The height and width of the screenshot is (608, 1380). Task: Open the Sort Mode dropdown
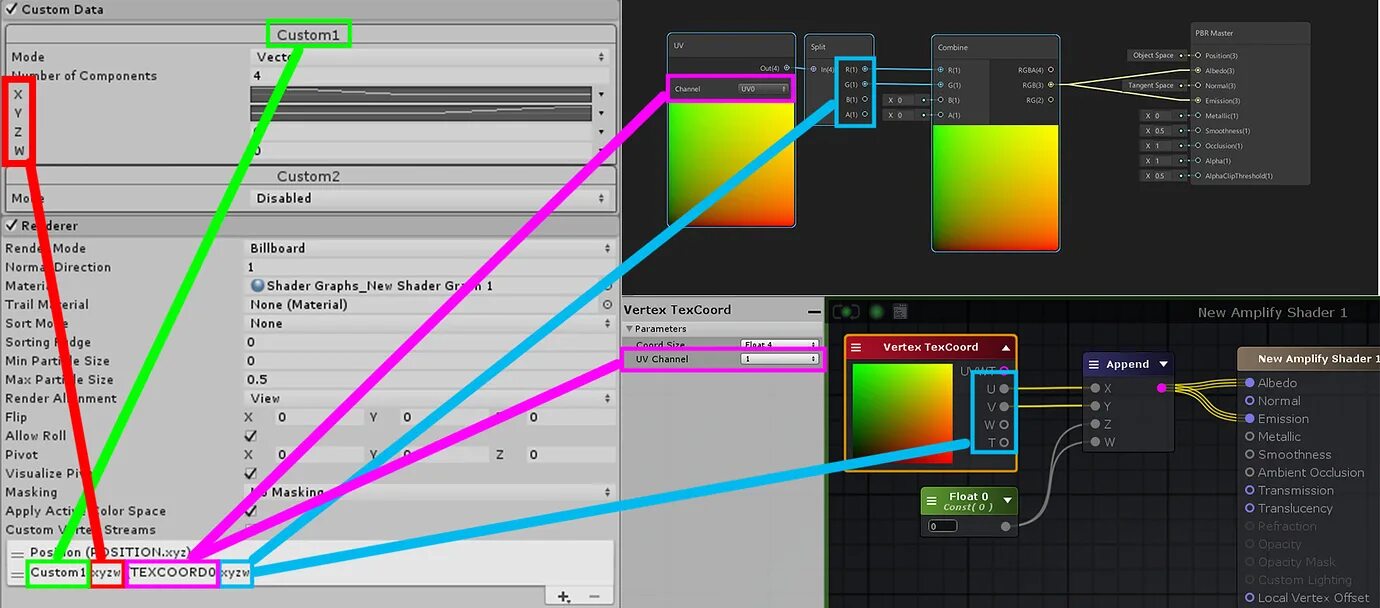(x=429, y=323)
